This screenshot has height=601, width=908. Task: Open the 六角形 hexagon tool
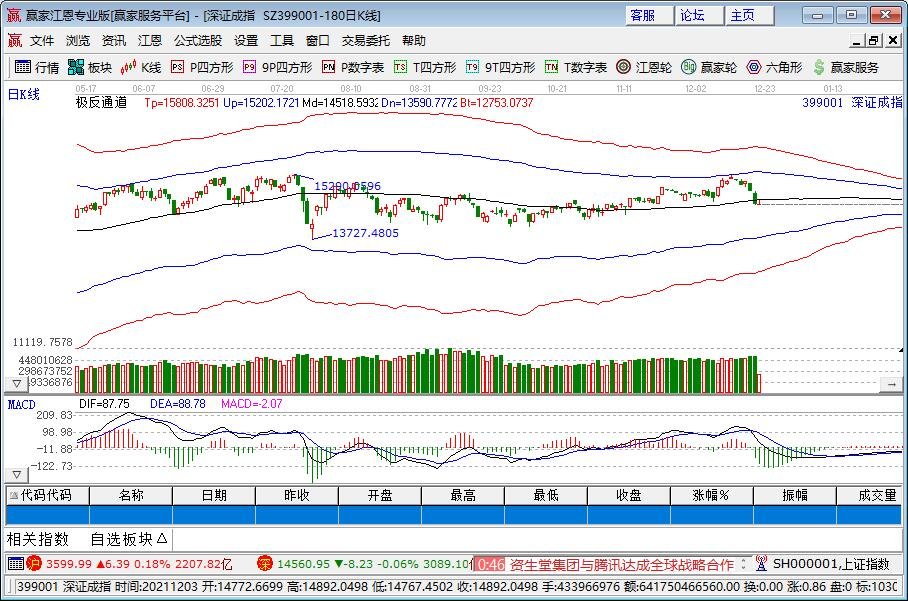click(x=774, y=67)
